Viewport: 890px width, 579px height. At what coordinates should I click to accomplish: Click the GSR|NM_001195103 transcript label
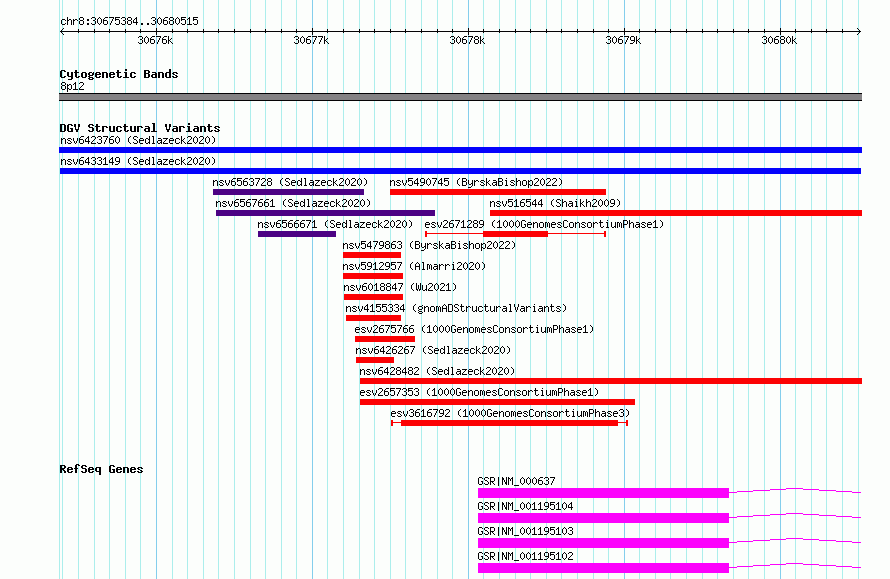point(525,531)
